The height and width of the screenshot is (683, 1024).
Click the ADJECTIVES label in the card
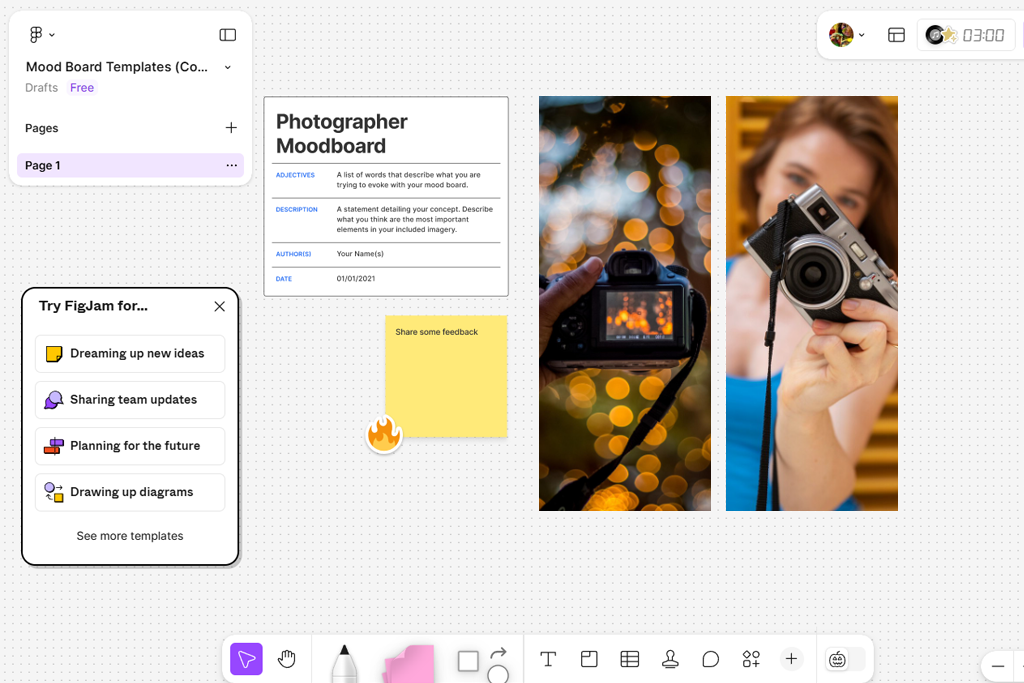click(295, 175)
